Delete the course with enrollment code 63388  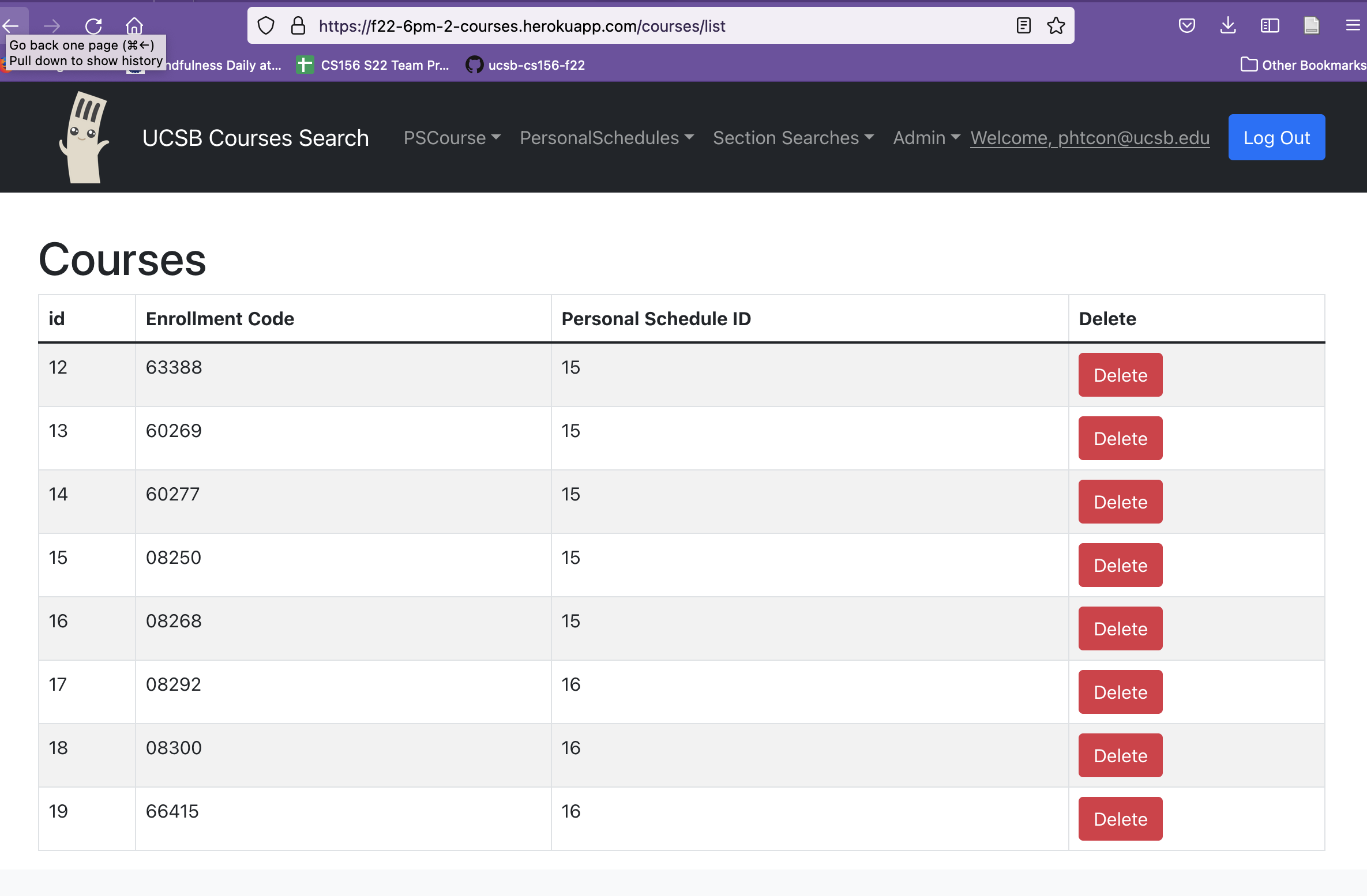tap(1120, 375)
